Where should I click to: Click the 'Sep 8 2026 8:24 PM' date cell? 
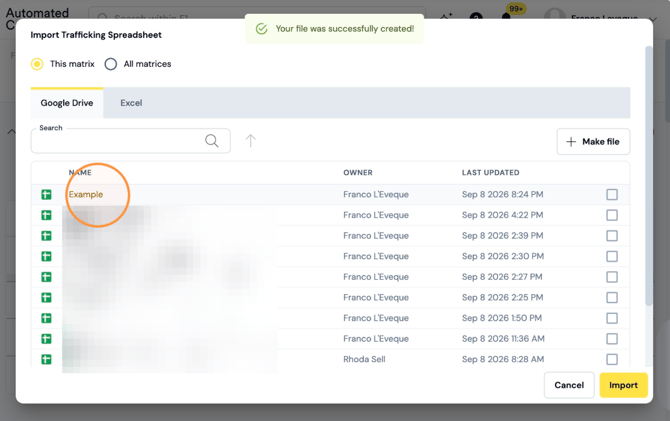point(502,194)
